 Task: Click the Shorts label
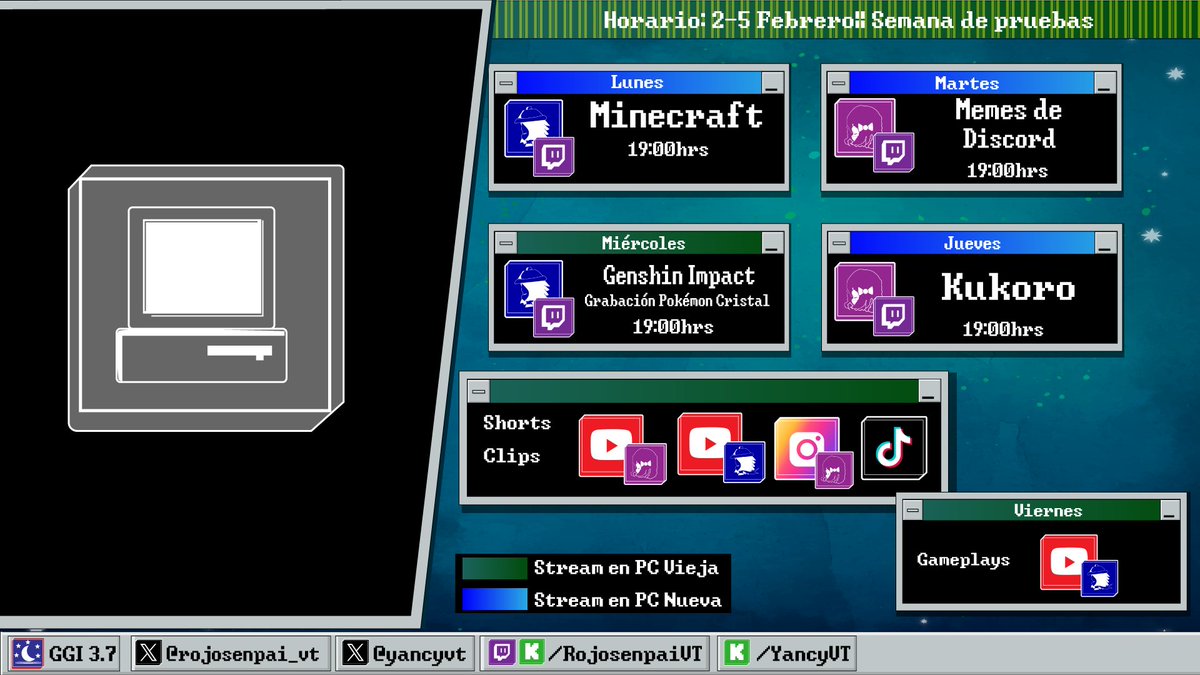(517, 422)
